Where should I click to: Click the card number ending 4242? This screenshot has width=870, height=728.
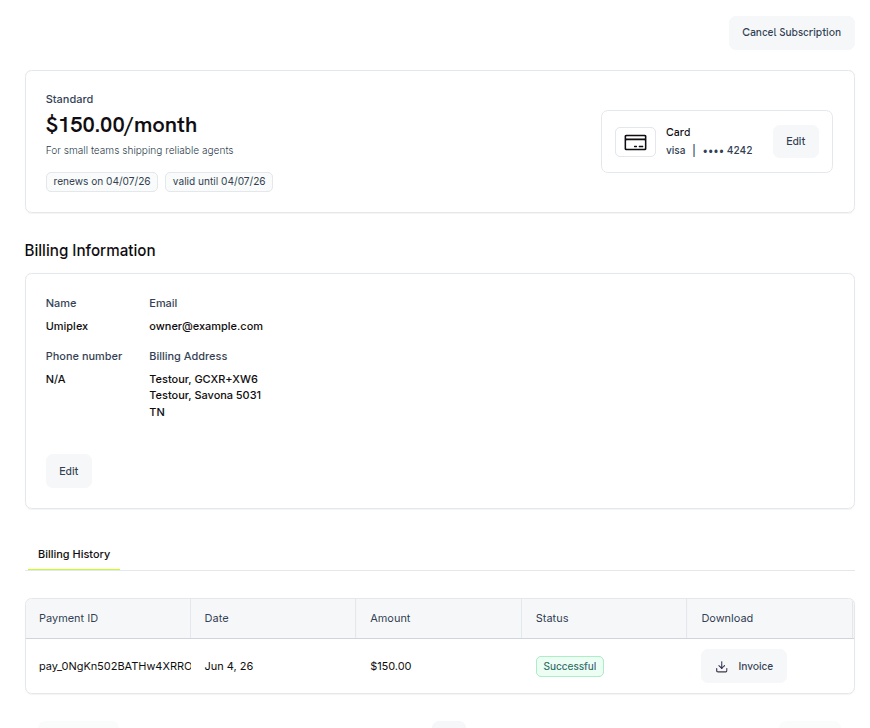coord(727,150)
